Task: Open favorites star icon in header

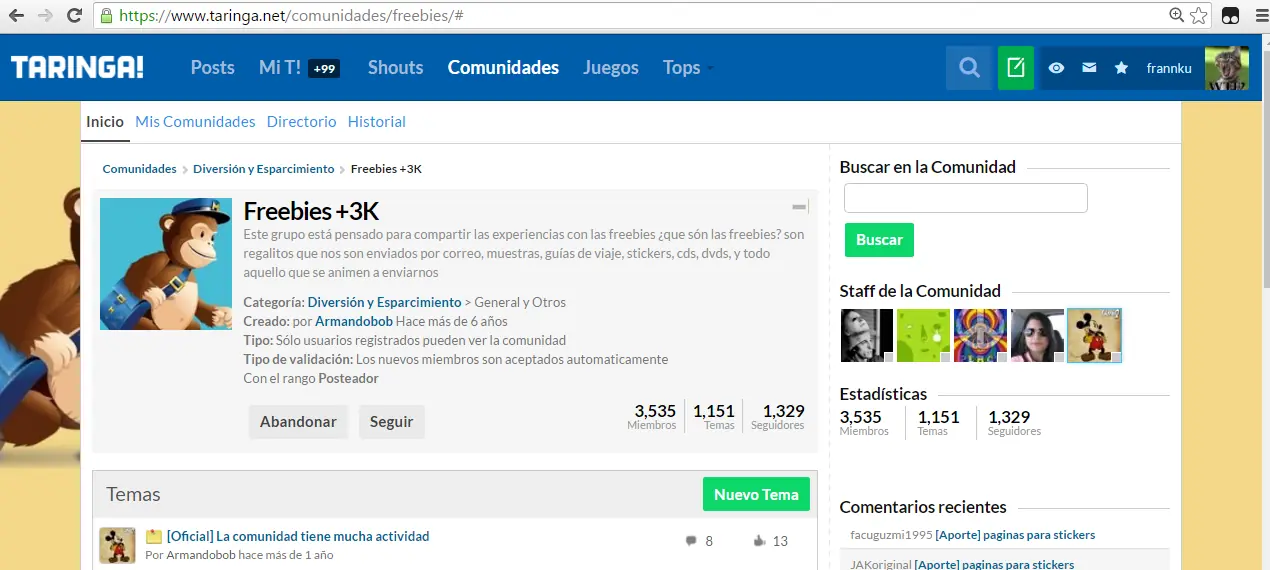Action: (1122, 68)
